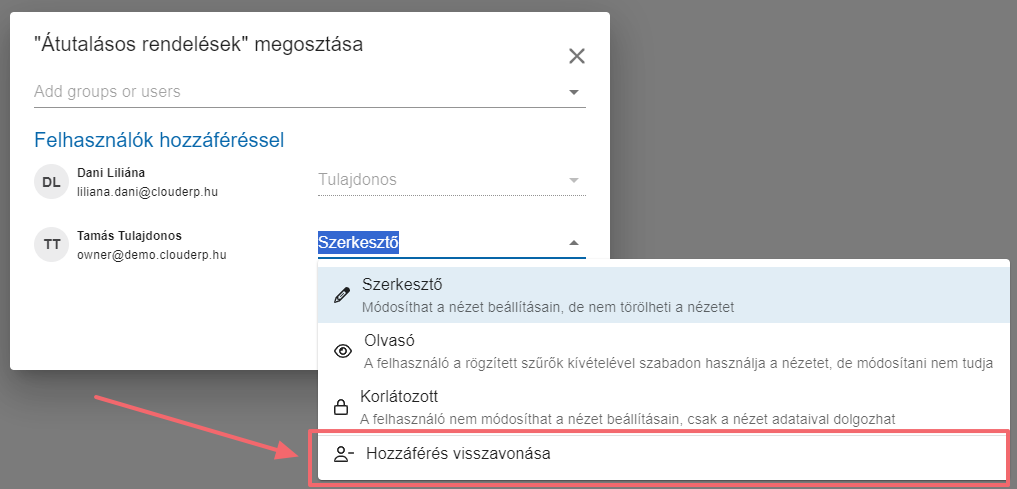The width and height of the screenshot is (1017, 489).
Task: Focus the Add groups or users field
Action: (290, 92)
